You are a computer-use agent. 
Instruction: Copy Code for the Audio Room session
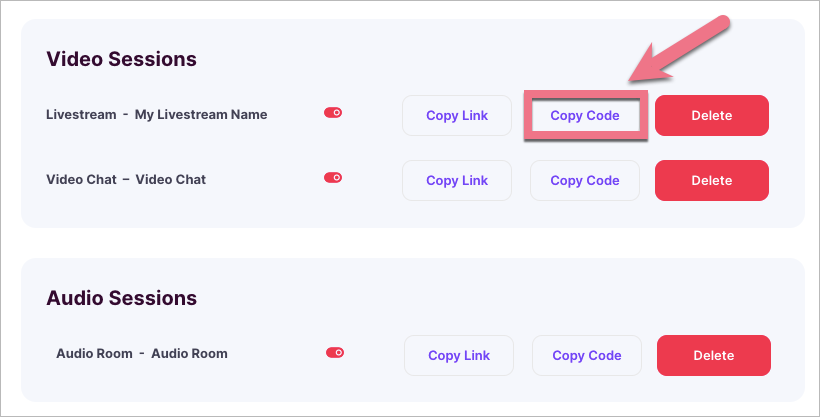587,356
